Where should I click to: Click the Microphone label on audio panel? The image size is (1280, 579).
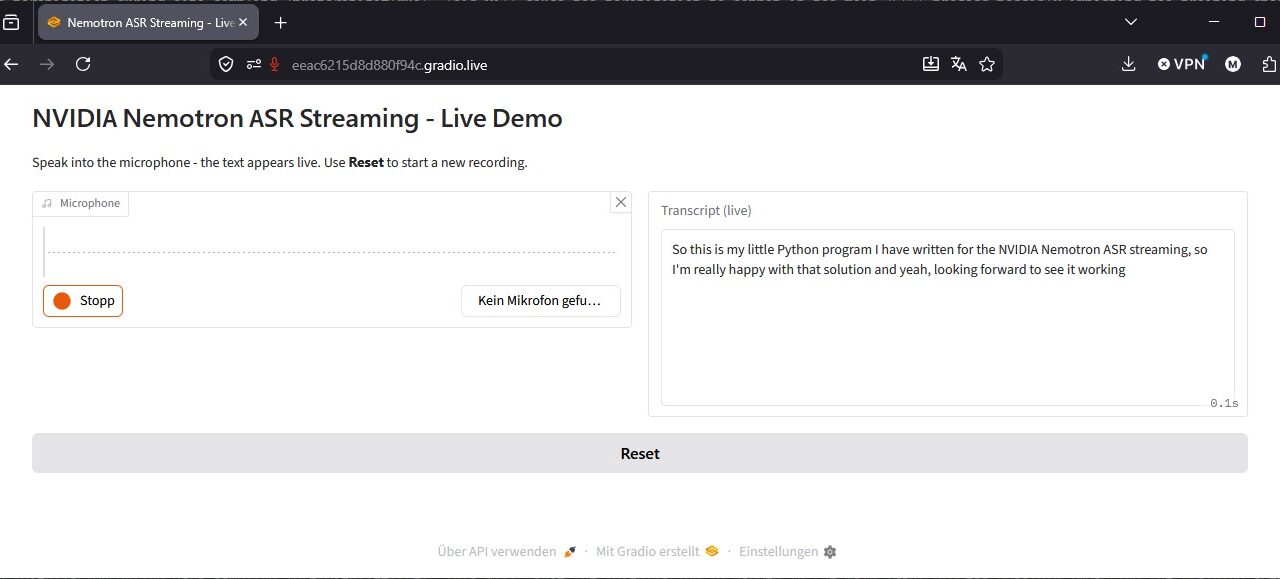[81, 203]
